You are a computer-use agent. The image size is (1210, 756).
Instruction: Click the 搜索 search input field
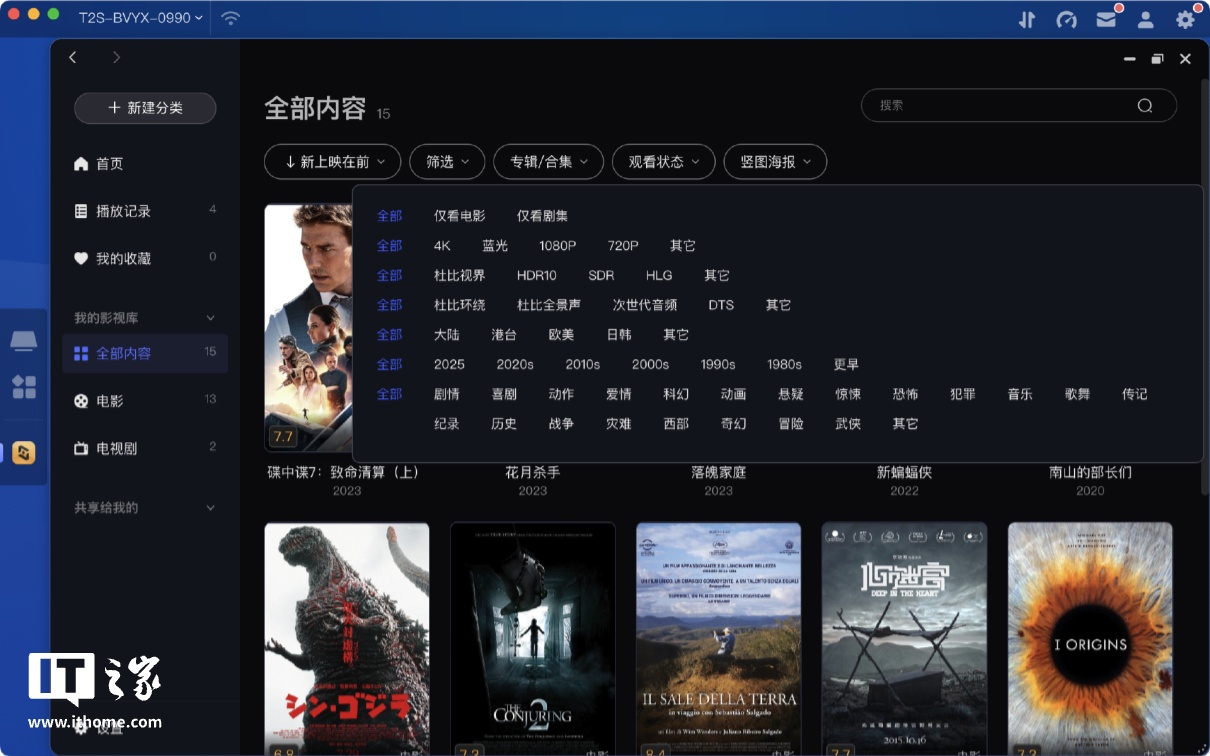coord(1000,106)
